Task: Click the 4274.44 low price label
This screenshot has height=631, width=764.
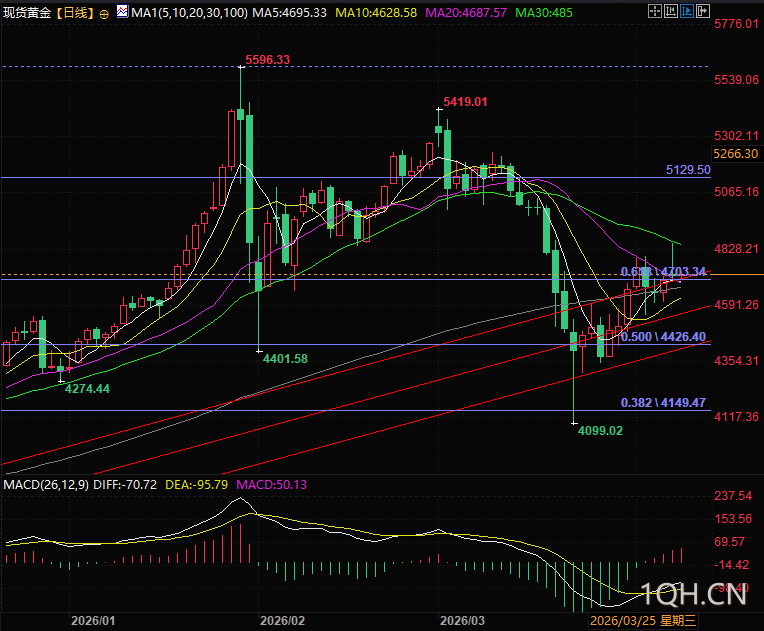Action: 87,388
